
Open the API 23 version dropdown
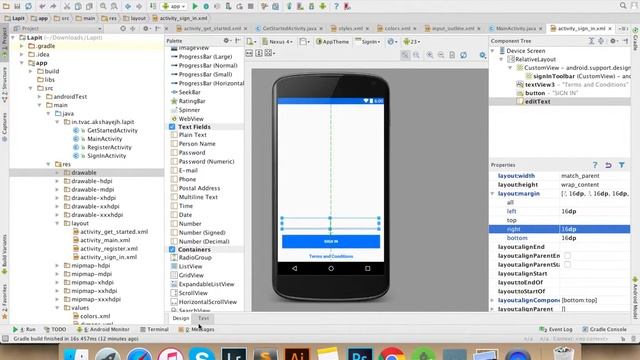(411, 42)
